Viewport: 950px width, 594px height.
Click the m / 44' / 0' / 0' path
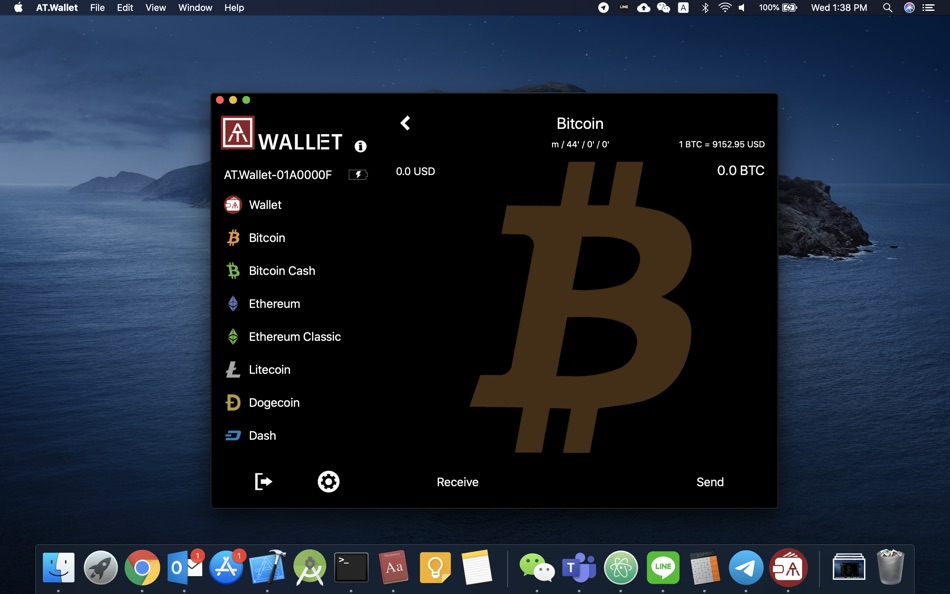click(x=580, y=144)
